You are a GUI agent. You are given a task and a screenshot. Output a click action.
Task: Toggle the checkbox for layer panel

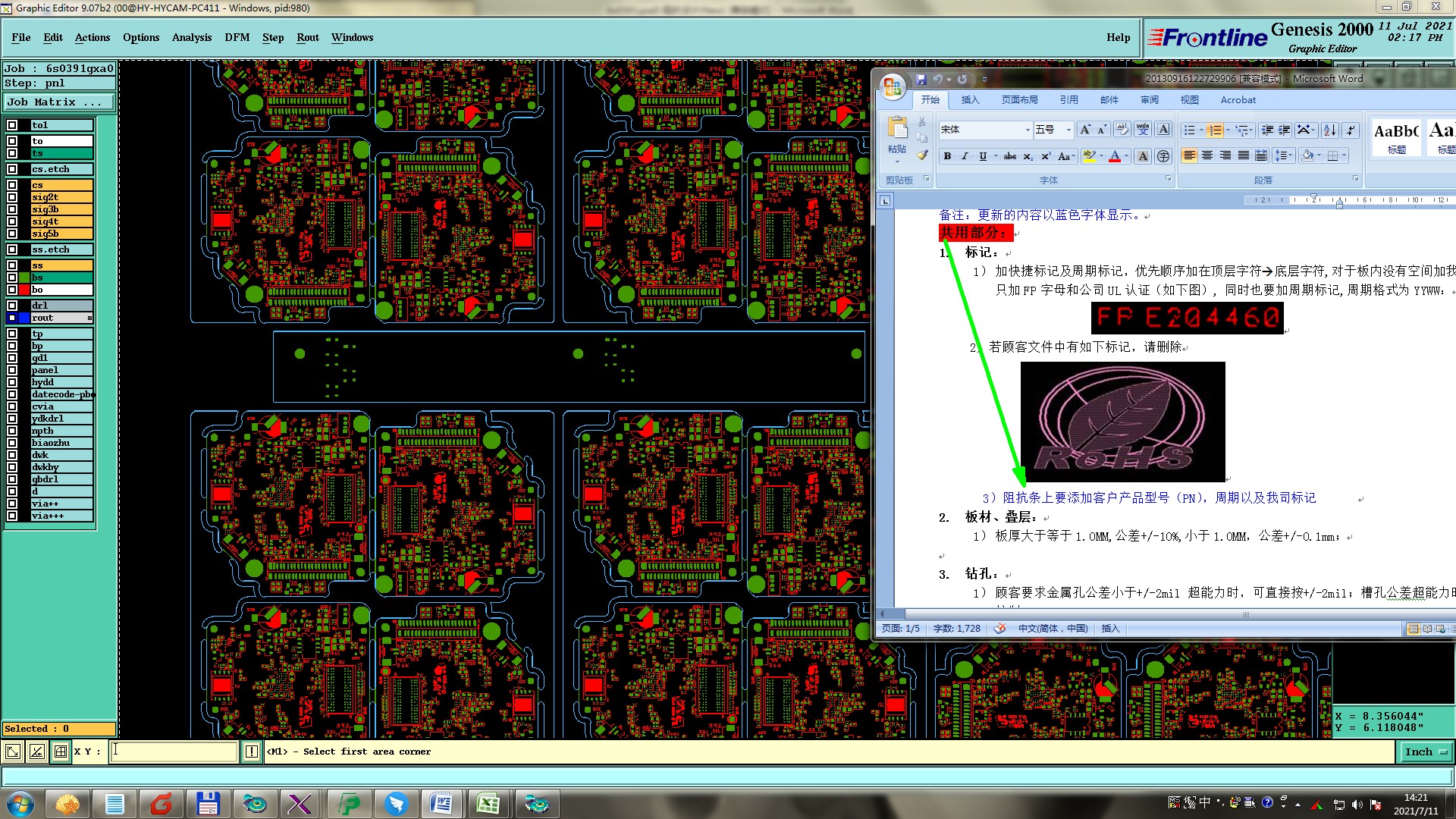[12, 370]
